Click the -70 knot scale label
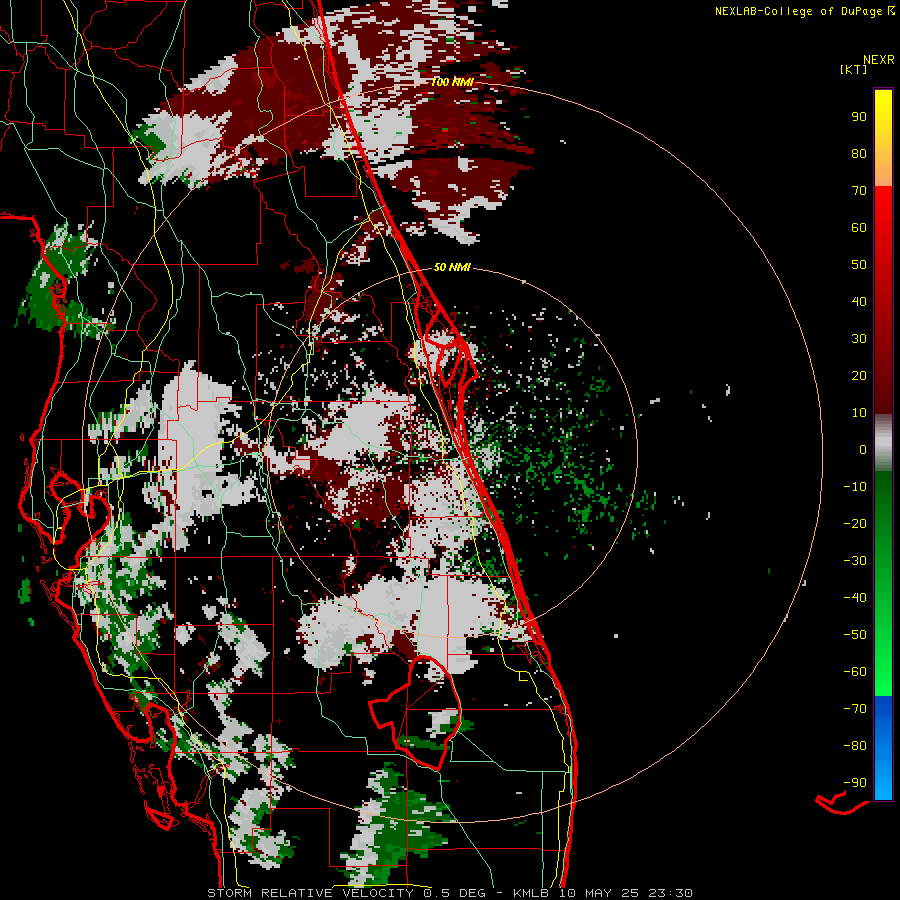 [855, 709]
